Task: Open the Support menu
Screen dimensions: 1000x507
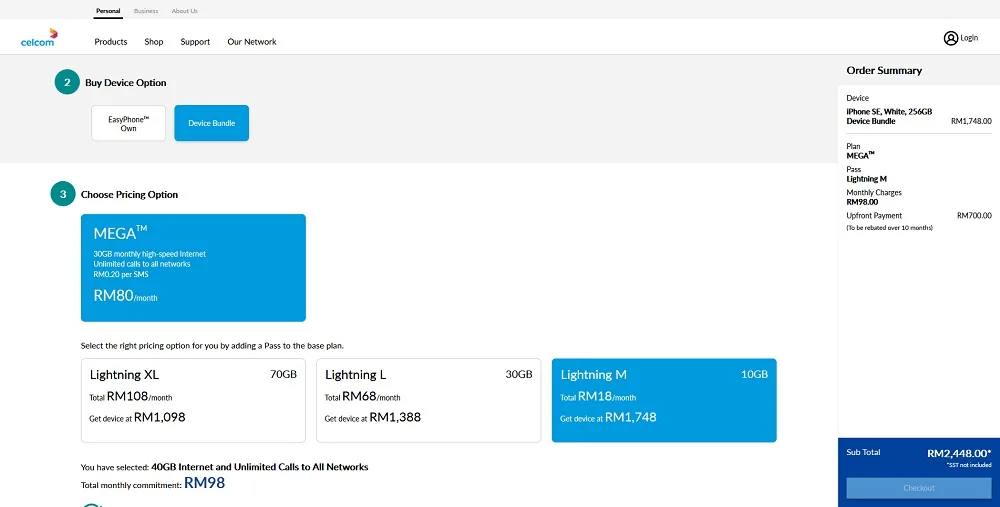Action: click(x=195, y=41)
